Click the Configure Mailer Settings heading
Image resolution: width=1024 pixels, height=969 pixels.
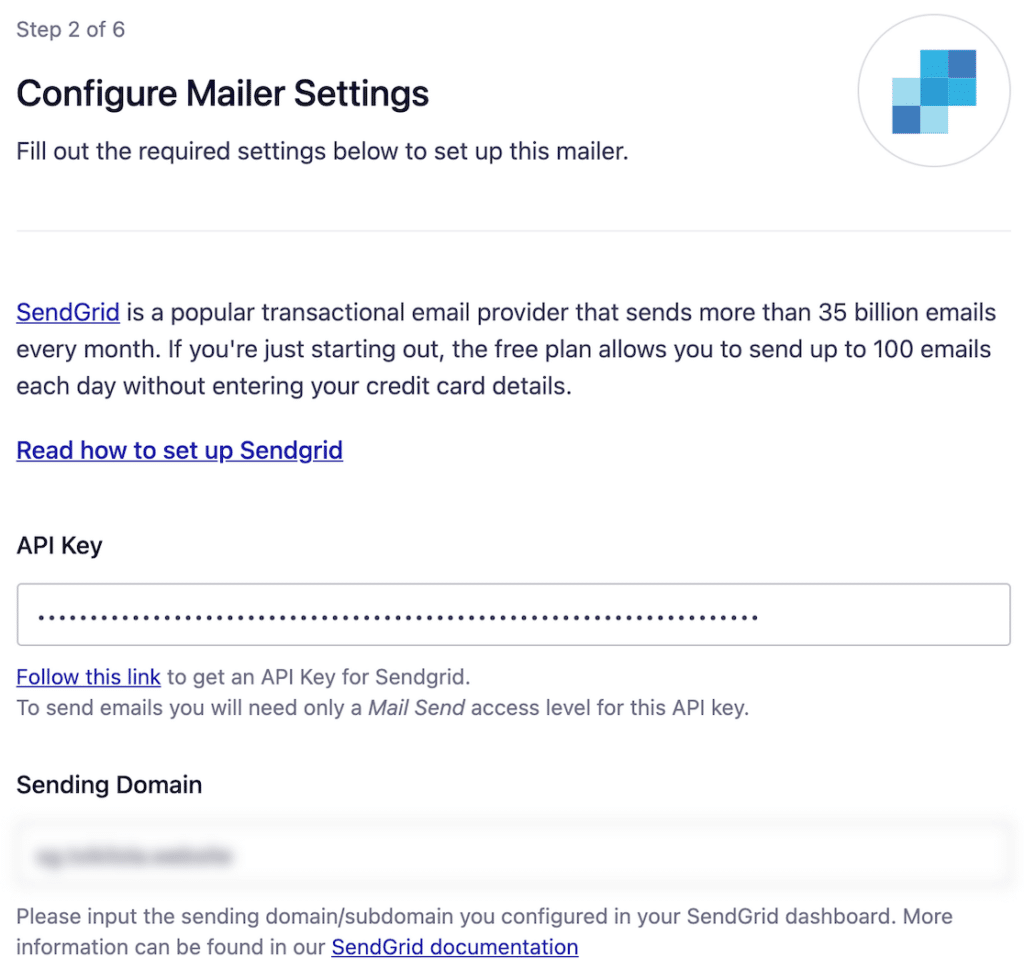tap(221, 92)
